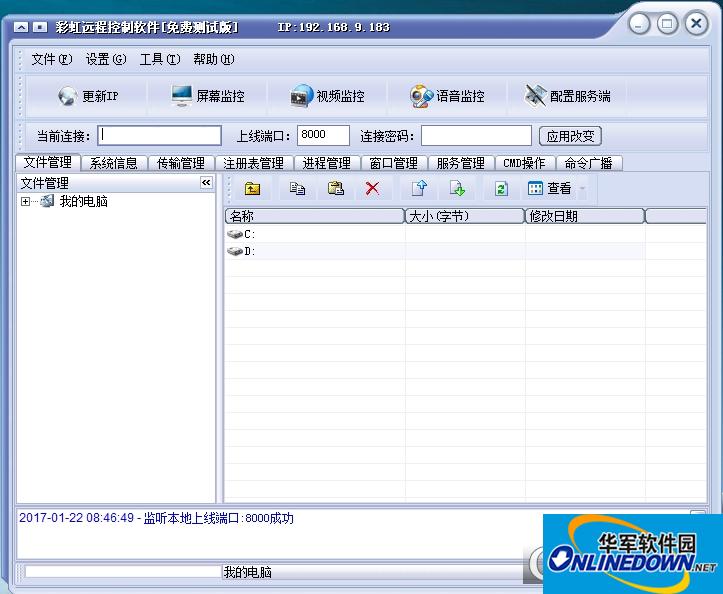Sort by the 名称 column header

tap(314, 216)
